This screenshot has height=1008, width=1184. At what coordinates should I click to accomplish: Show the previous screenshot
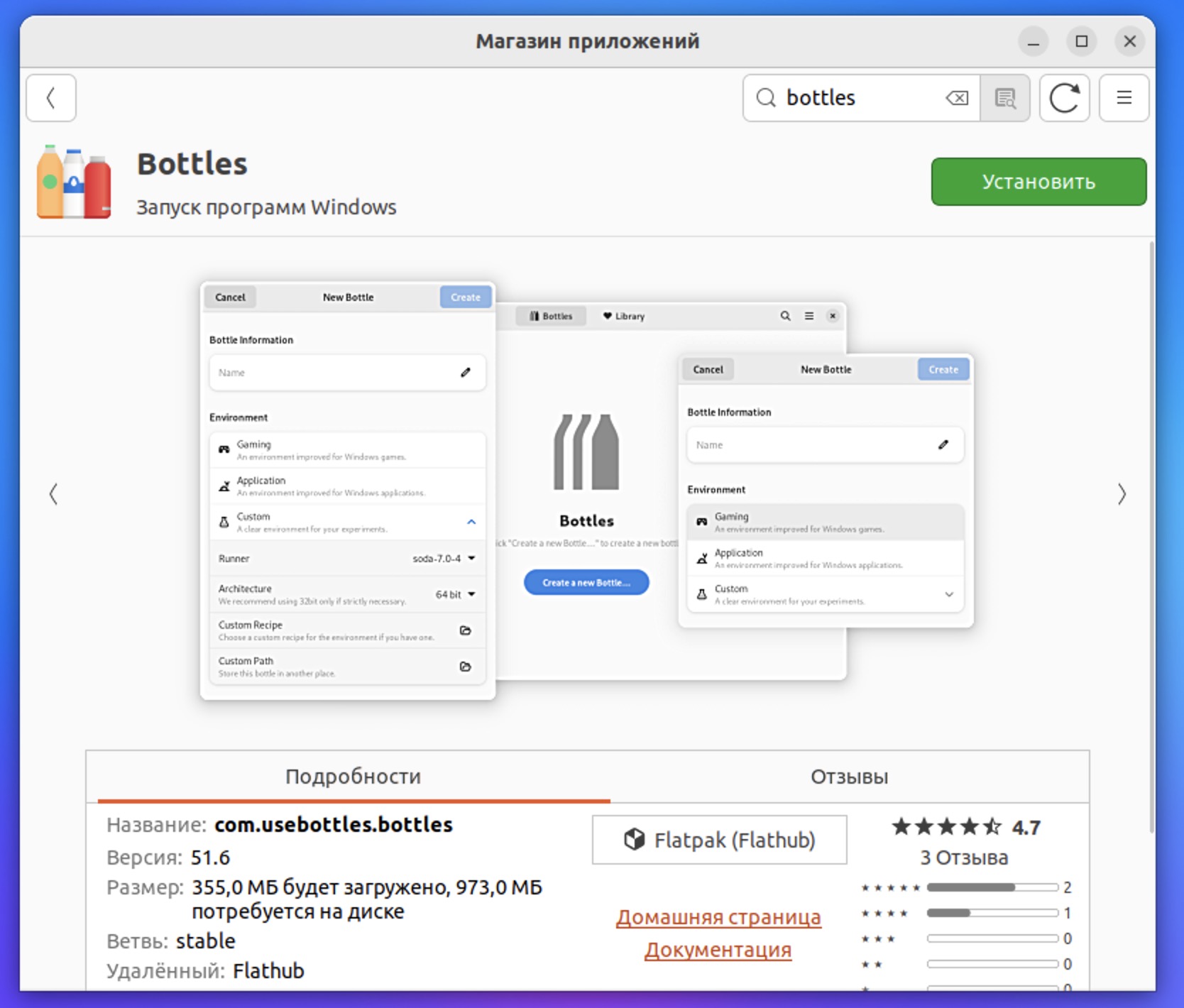53,494
